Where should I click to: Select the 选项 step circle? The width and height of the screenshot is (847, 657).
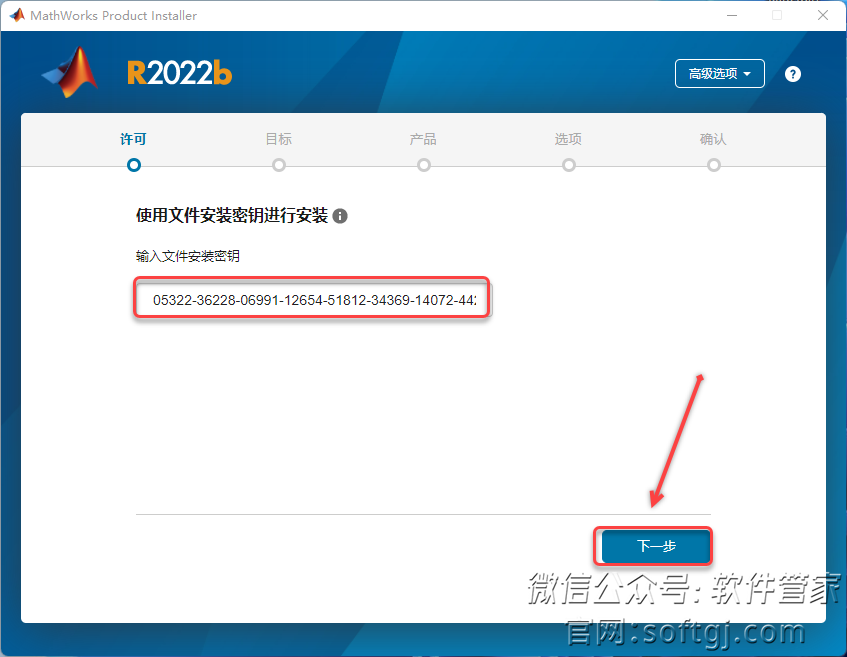(x=569, y=165)
